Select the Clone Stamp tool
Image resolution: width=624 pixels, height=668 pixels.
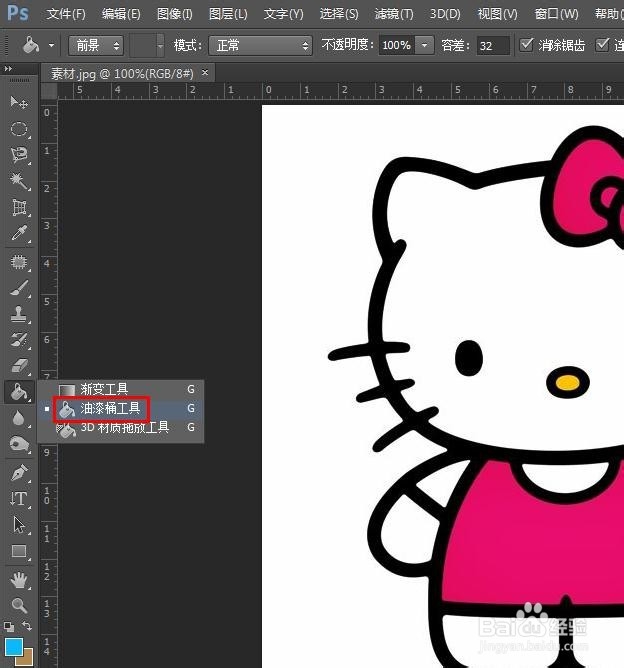pos(19,314)
